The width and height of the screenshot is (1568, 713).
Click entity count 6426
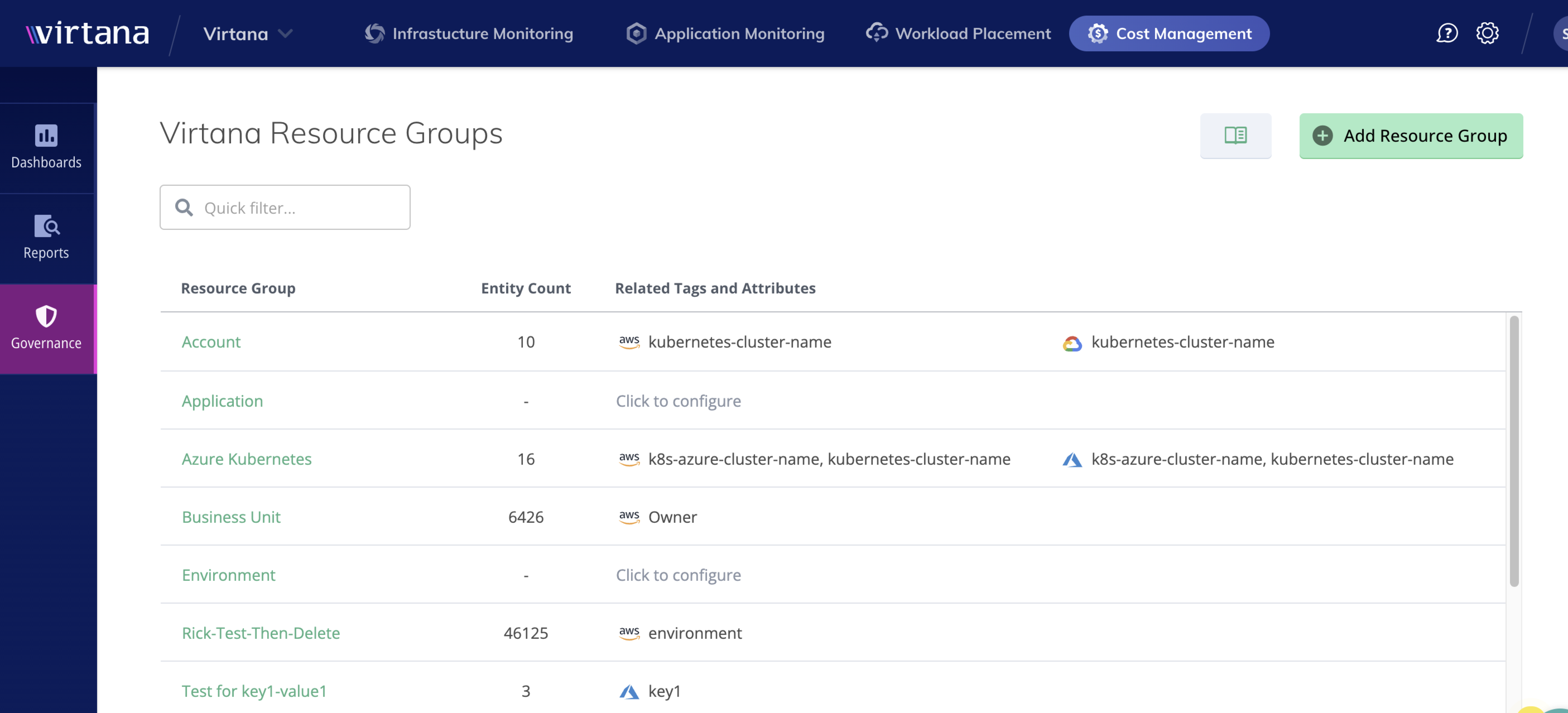pos(525,517)
